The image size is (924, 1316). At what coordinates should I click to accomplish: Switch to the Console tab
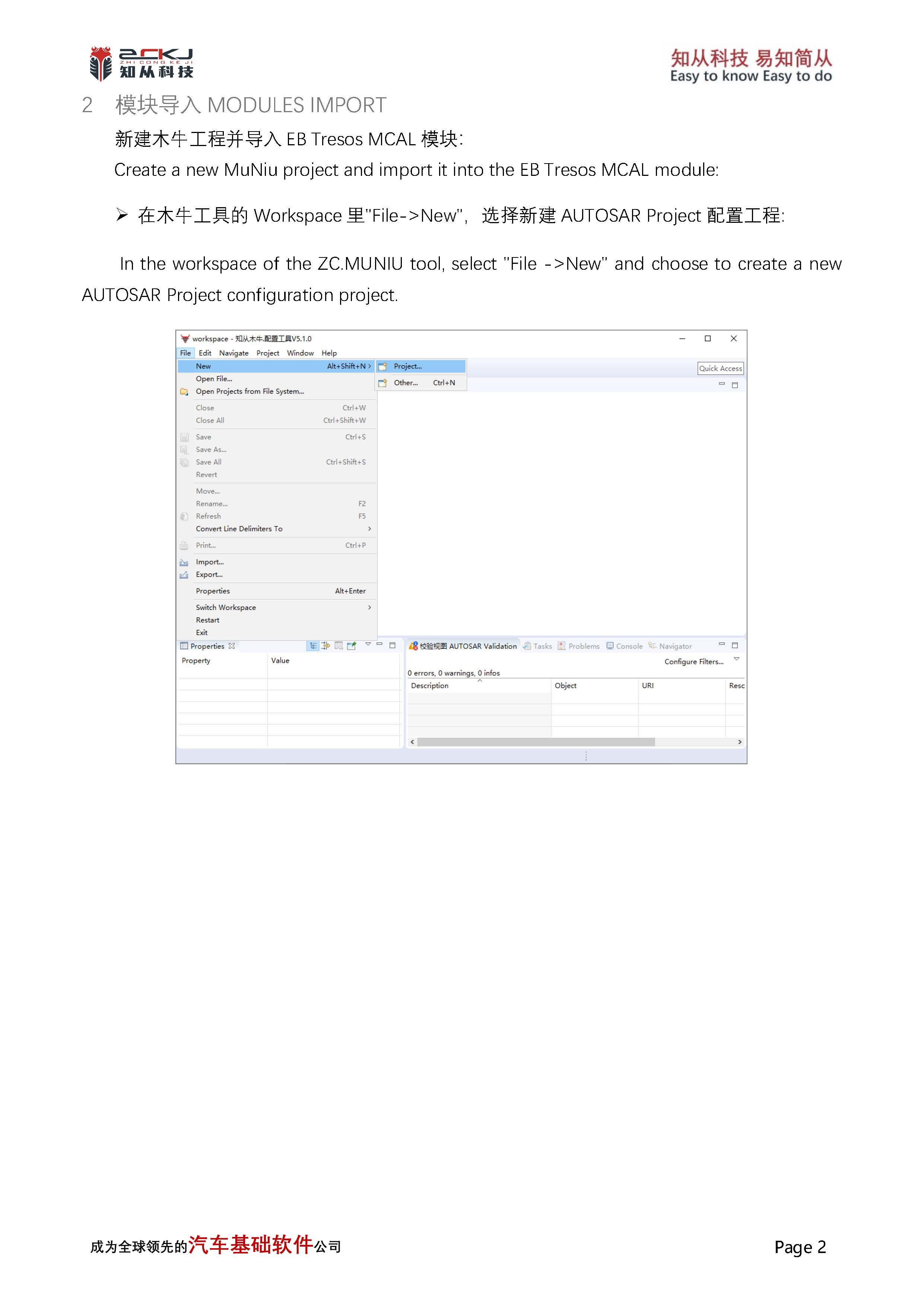625,646
